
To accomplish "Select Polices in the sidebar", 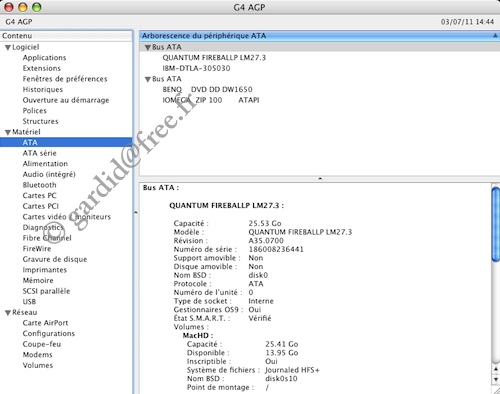I will (35, 111).
